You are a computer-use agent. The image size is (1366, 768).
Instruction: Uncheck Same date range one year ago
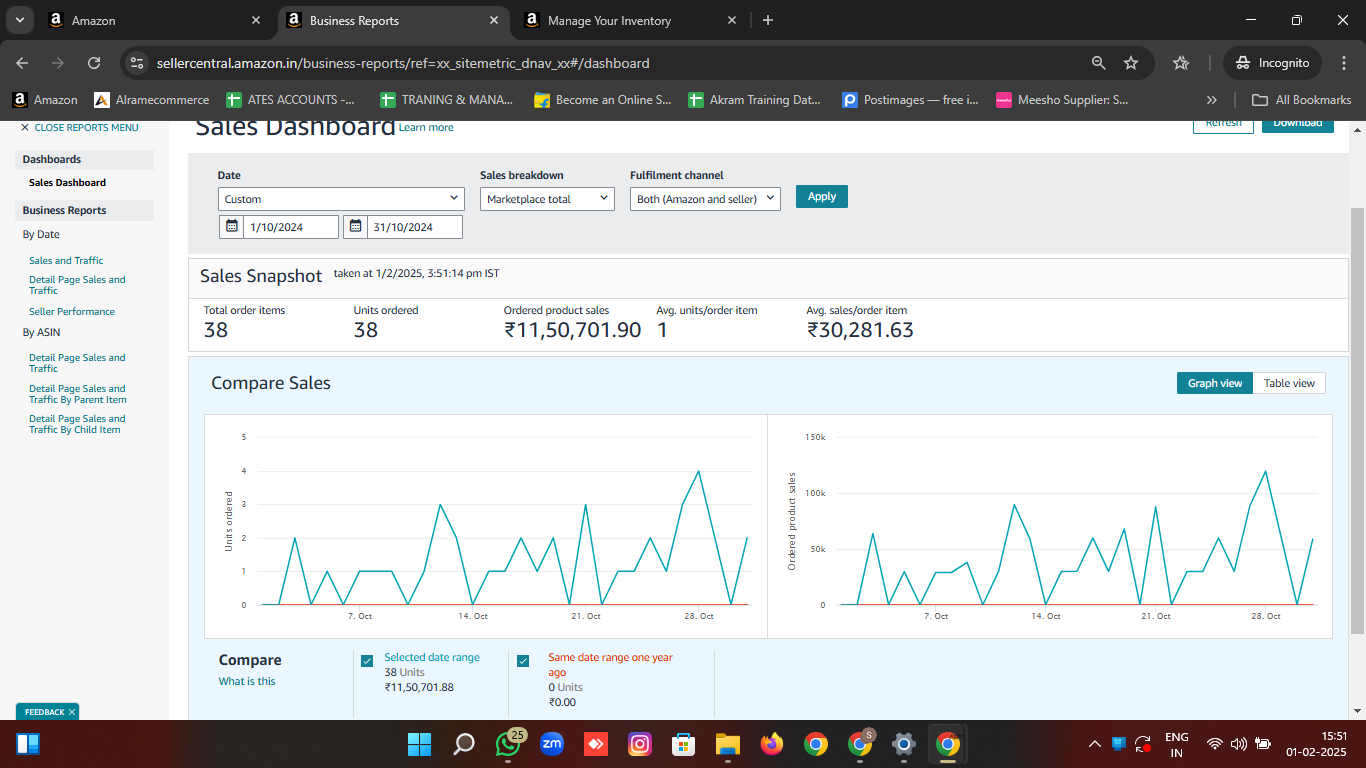[x=523, y=661]
